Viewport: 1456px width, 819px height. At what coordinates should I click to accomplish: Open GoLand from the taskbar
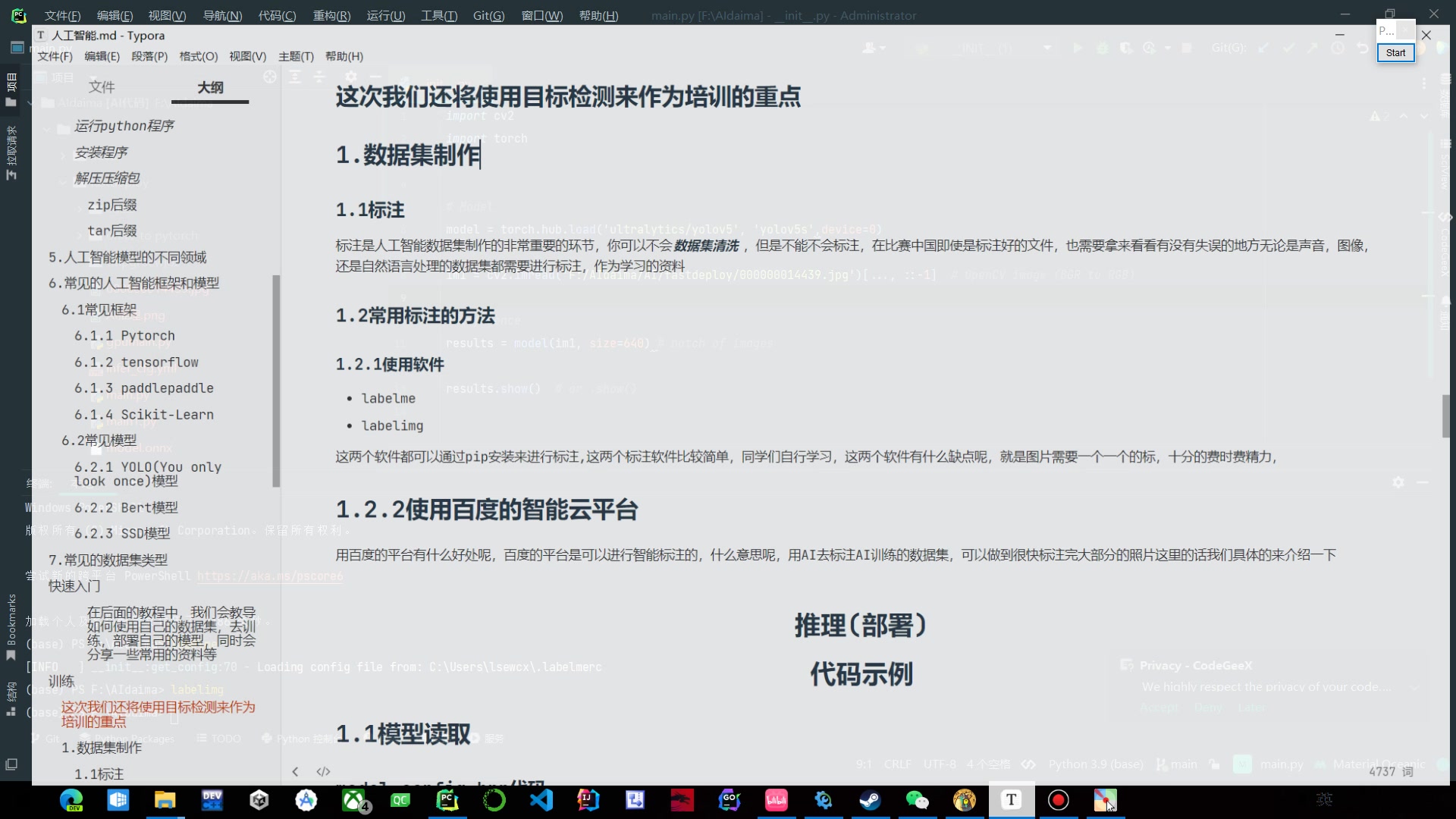[730, 800]
